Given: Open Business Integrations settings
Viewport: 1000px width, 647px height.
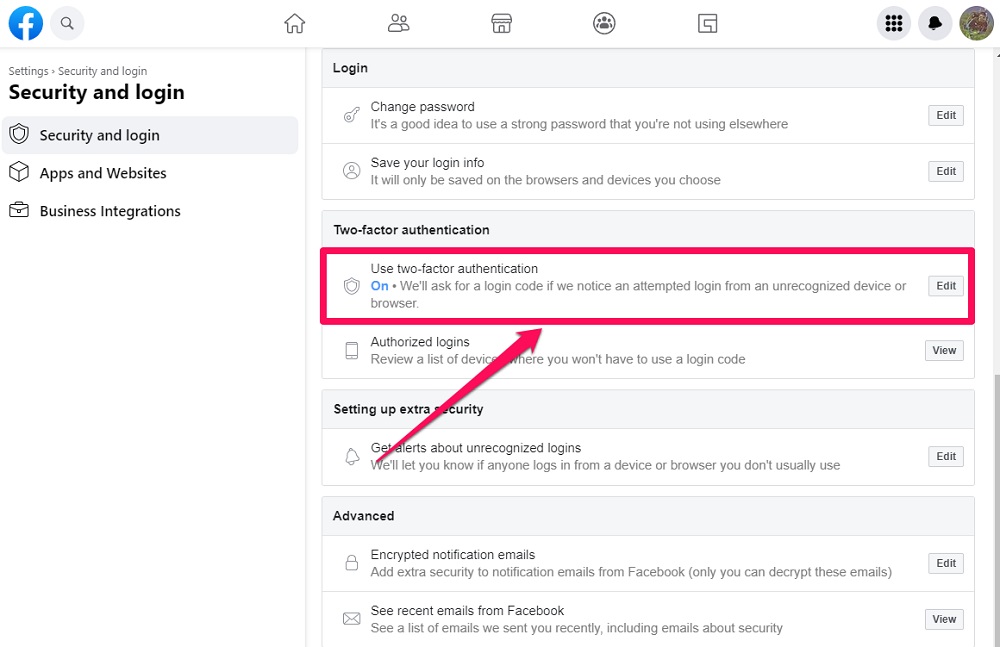Looking at the screenshot, I should tap(110, 211).
